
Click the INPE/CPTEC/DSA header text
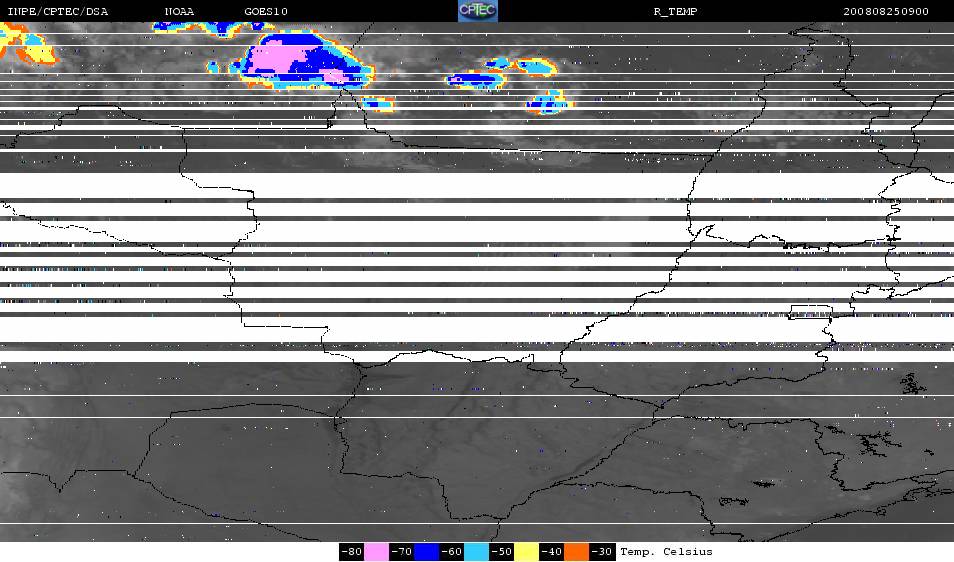[x=58, y=12]
